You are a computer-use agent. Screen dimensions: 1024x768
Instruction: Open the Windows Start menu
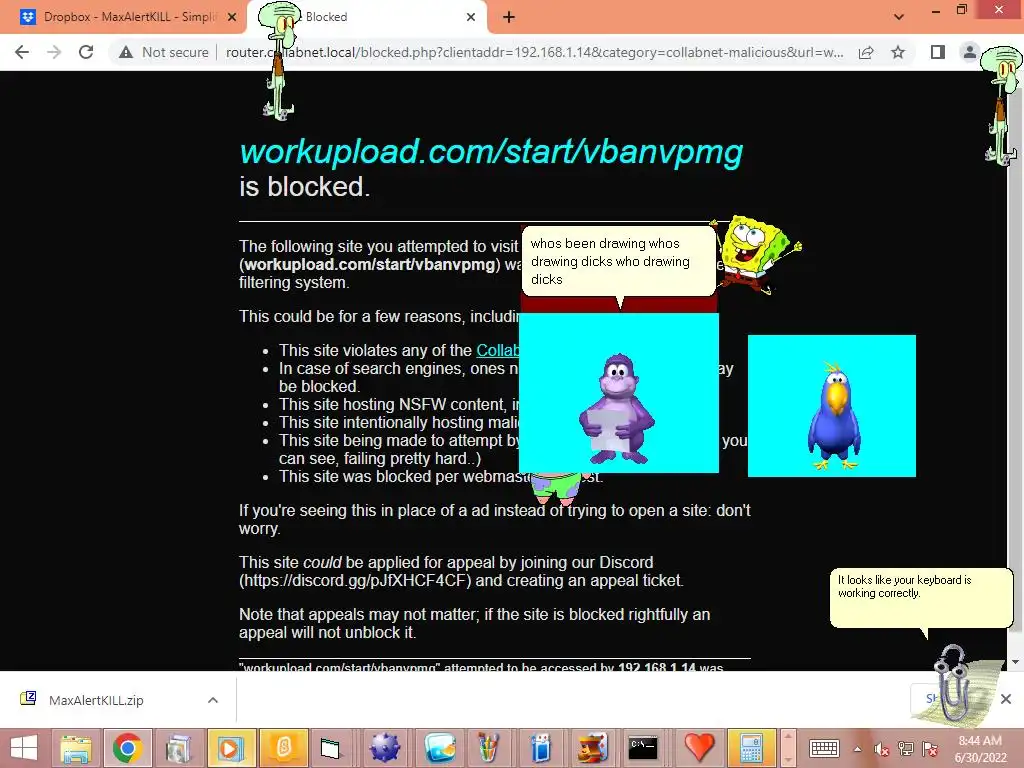24,748
